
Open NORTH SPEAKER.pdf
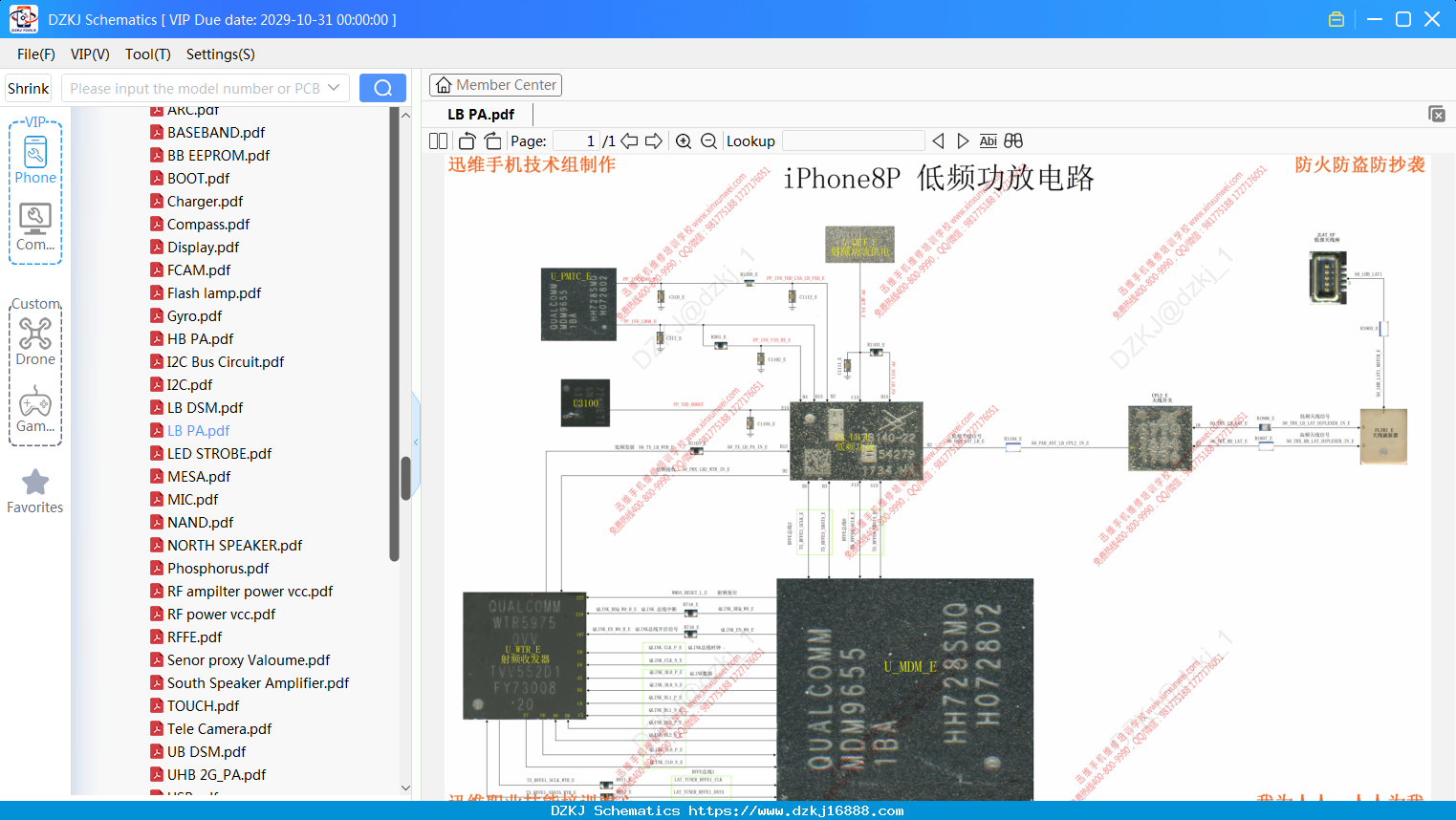234,545
